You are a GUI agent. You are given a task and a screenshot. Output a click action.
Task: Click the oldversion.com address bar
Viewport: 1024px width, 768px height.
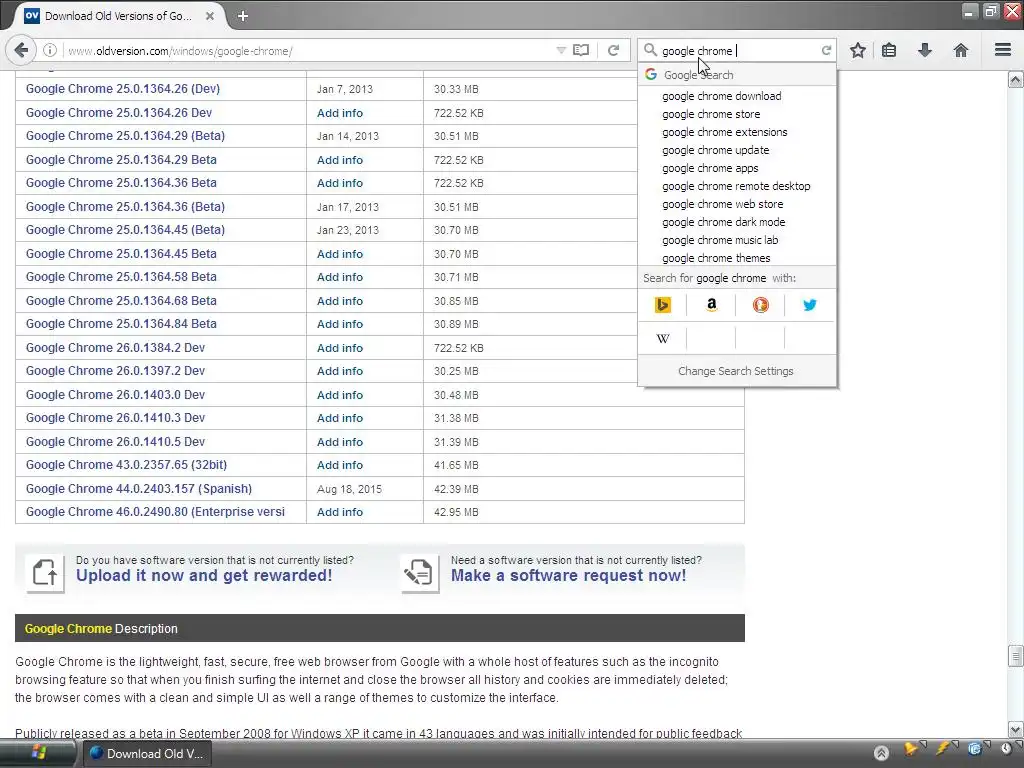click(307, 50)
